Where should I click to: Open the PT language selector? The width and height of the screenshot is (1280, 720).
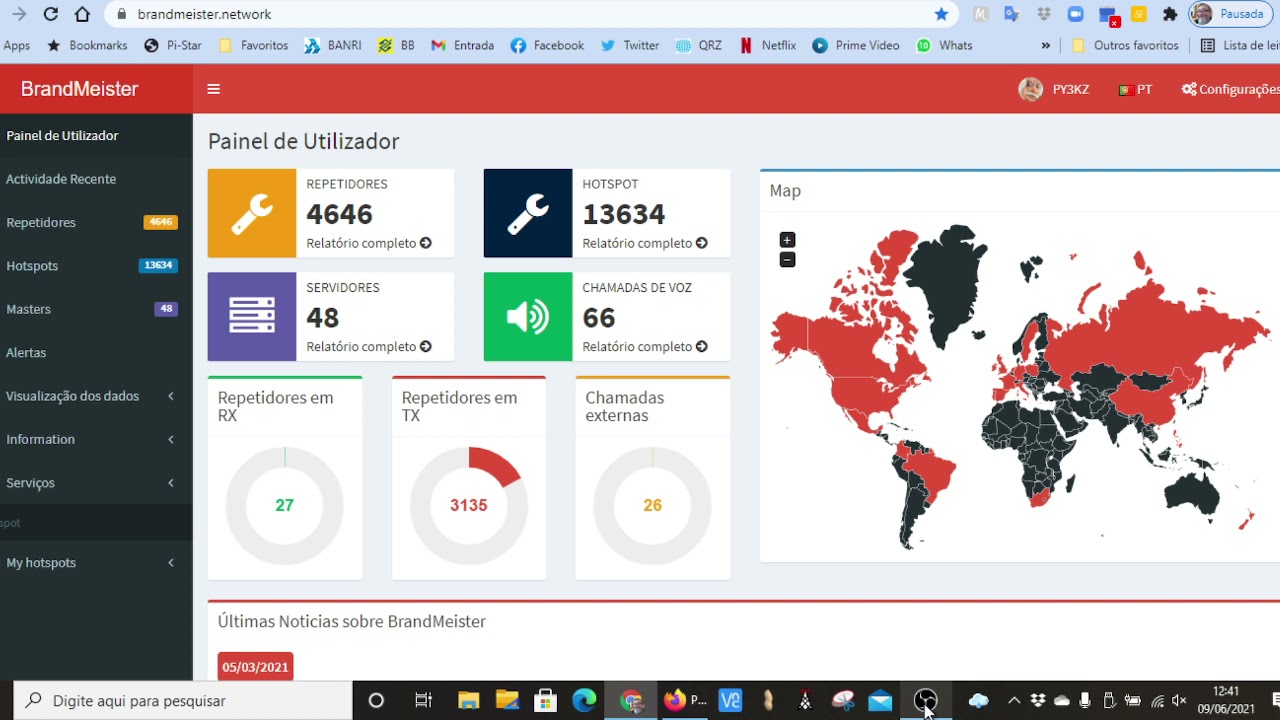tap(1135, 89)
